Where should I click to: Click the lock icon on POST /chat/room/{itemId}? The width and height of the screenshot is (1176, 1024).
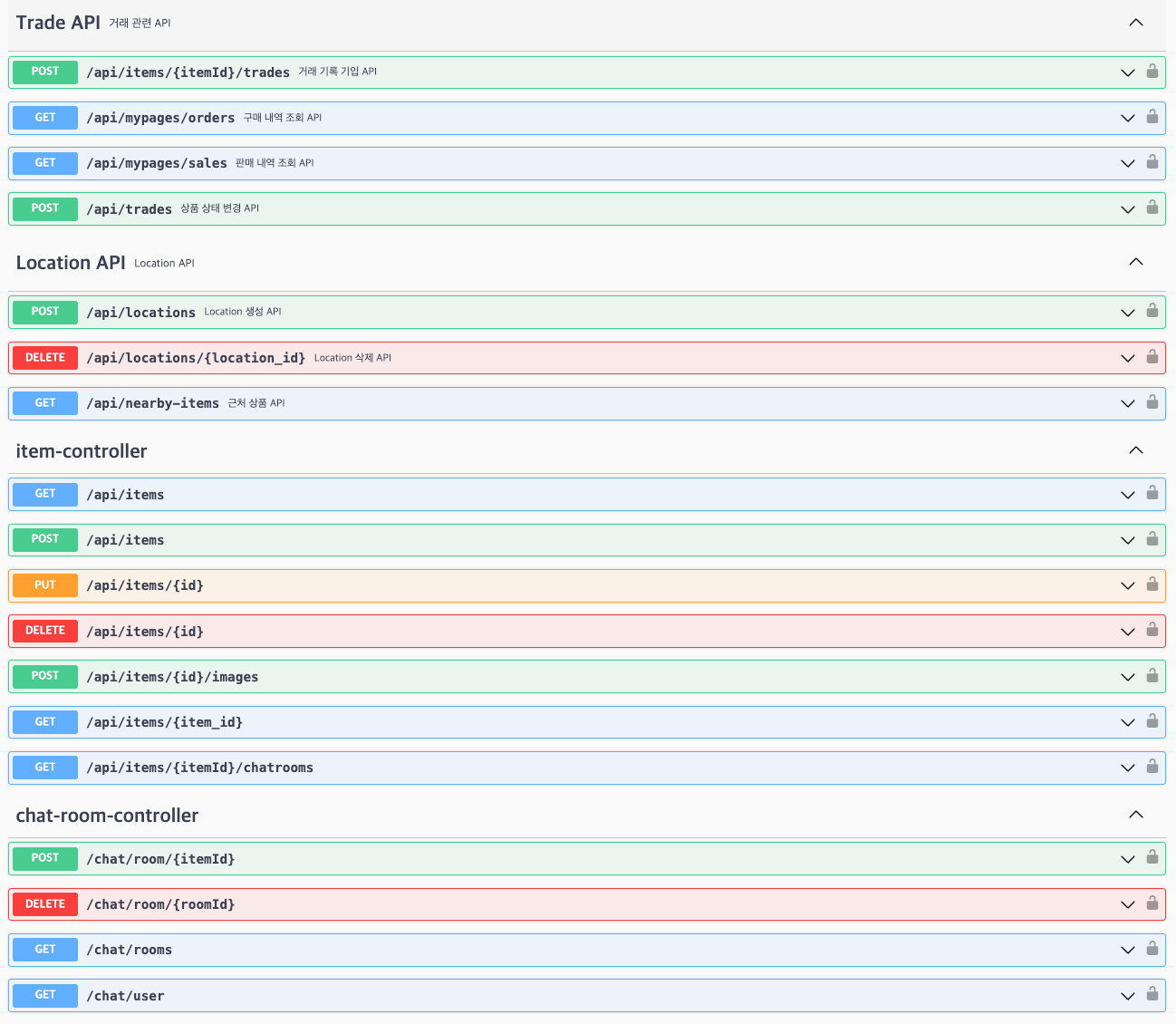(x=1152, y=858)
